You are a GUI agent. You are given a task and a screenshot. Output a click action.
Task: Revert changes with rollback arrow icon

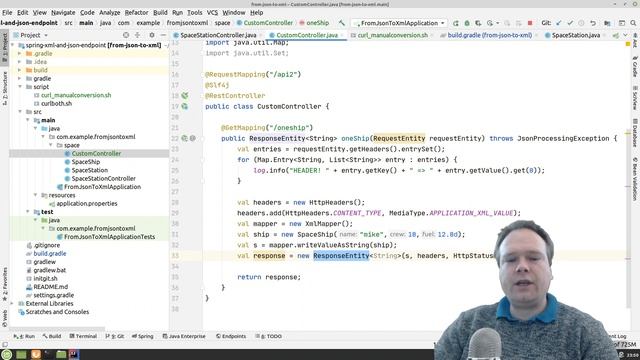point(593,23)
